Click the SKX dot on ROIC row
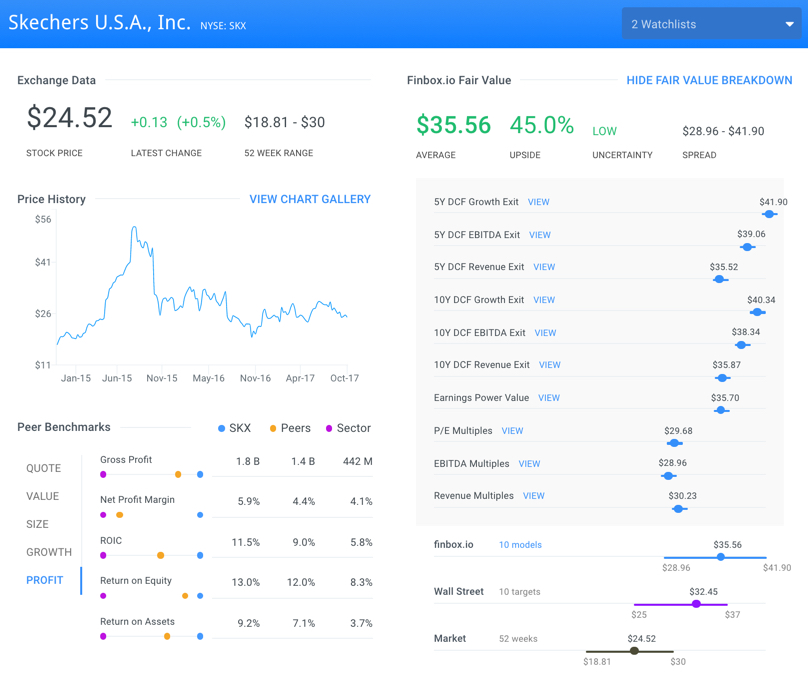This screenshot has height=676, width=808. (x=200, y=555)
